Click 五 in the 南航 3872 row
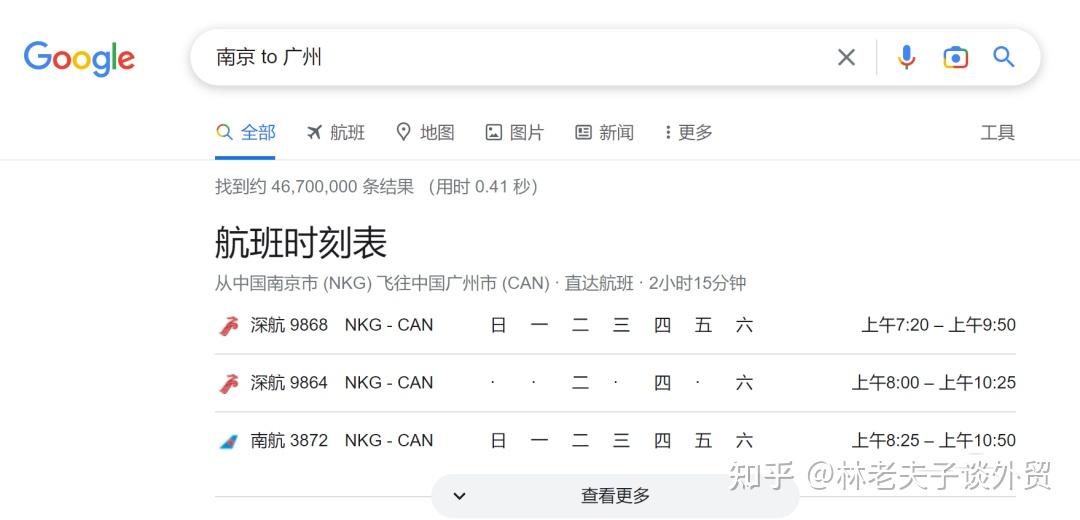1080x520 pixels. pos(703,441)
